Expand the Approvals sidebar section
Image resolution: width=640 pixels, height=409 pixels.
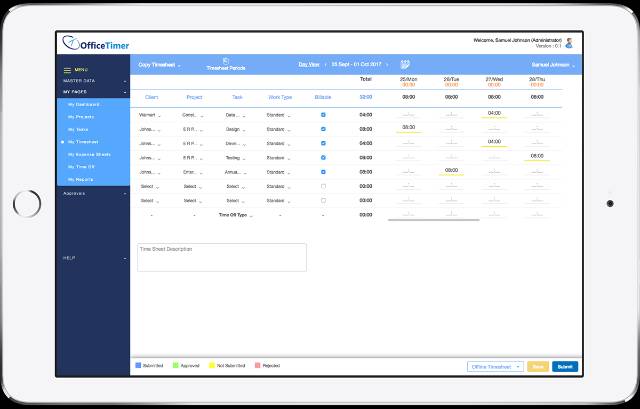93,193
